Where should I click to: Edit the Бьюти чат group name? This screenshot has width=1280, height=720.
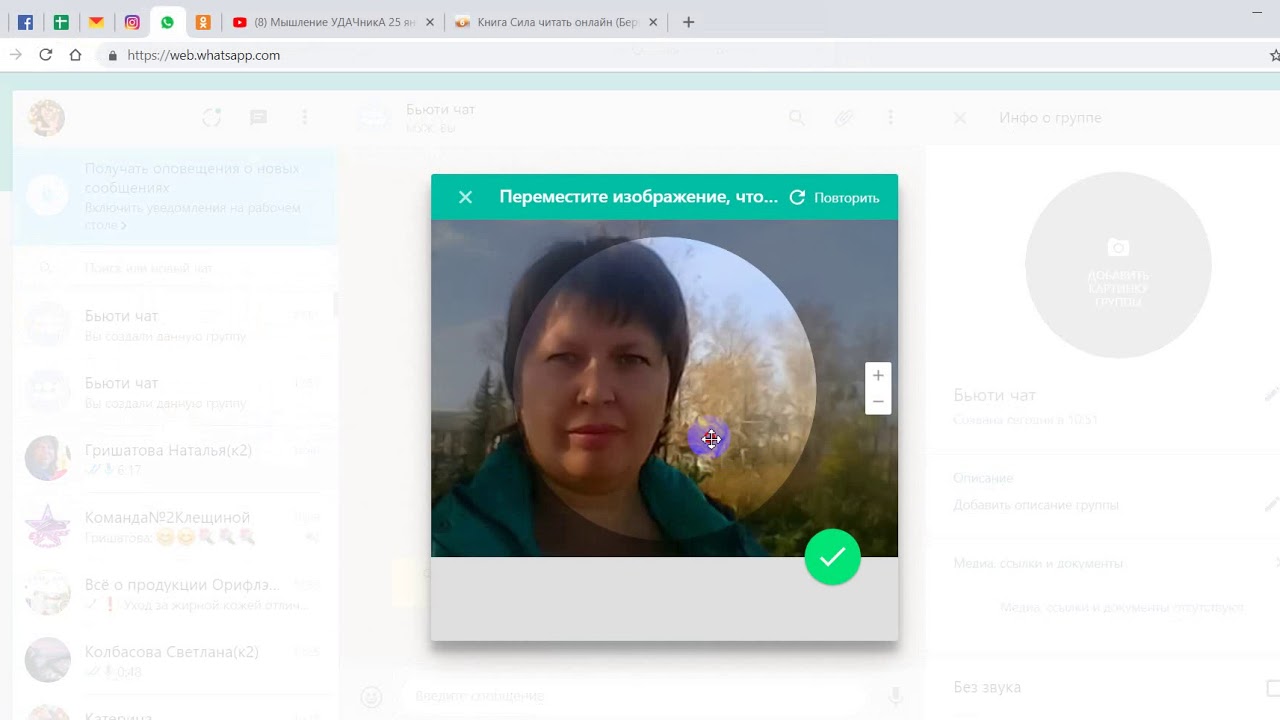[1272, 395]
